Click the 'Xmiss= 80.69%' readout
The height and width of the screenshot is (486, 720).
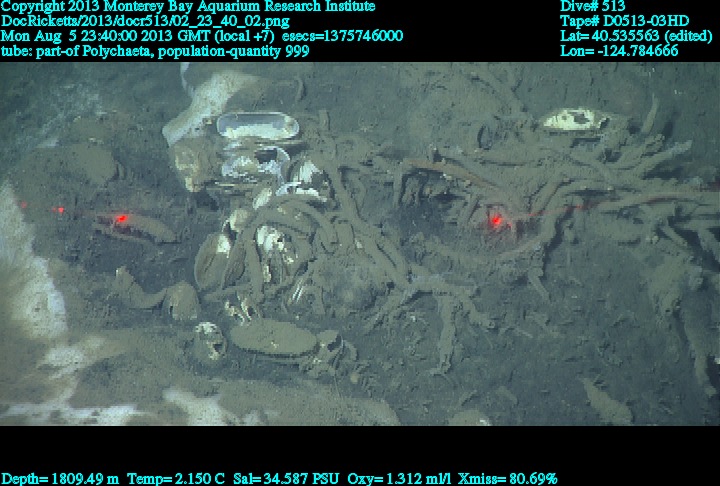pyautogui.click(x=507, y=479)
